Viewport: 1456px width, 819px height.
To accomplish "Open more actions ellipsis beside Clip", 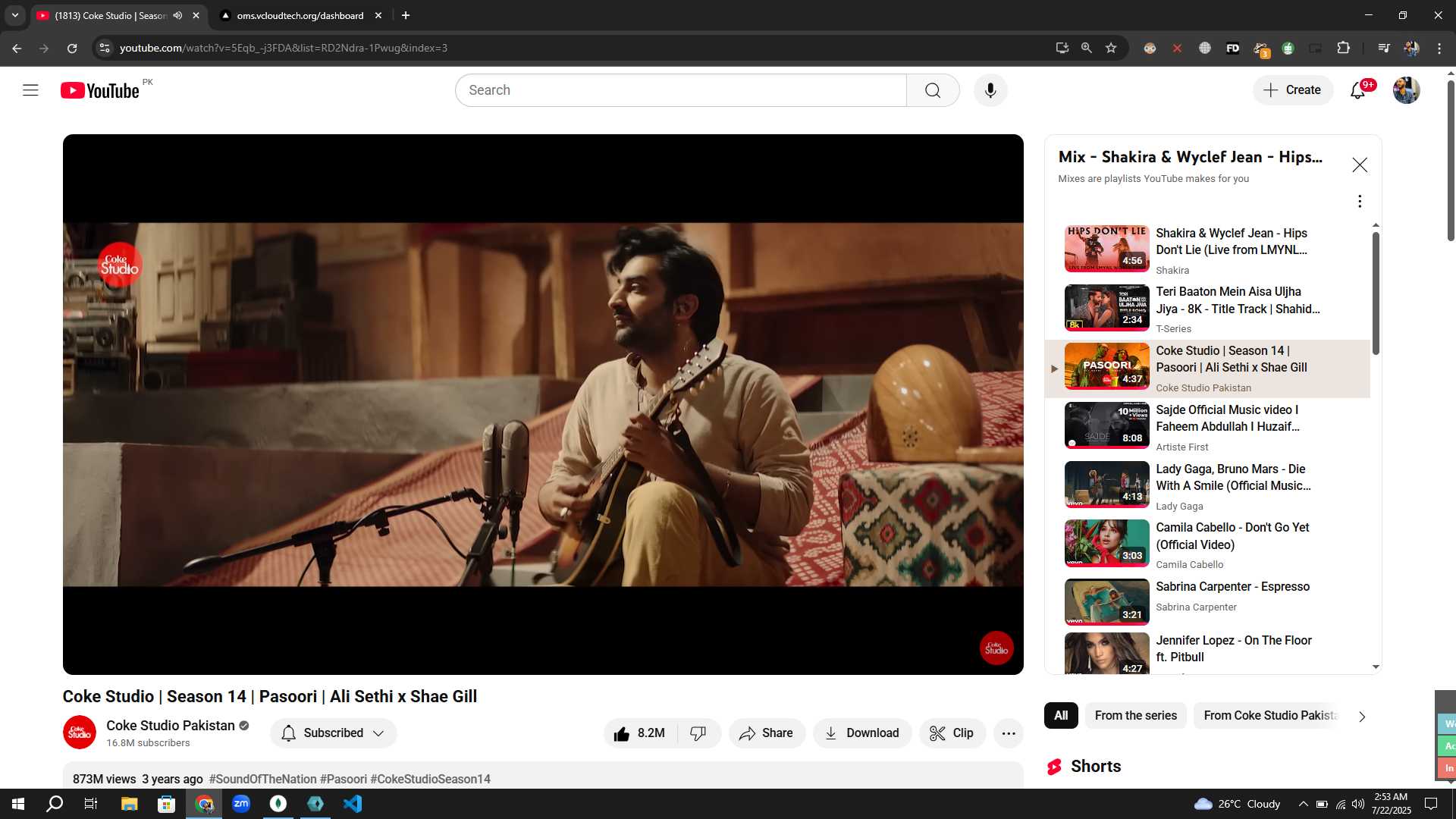I will click(1009, 733).
